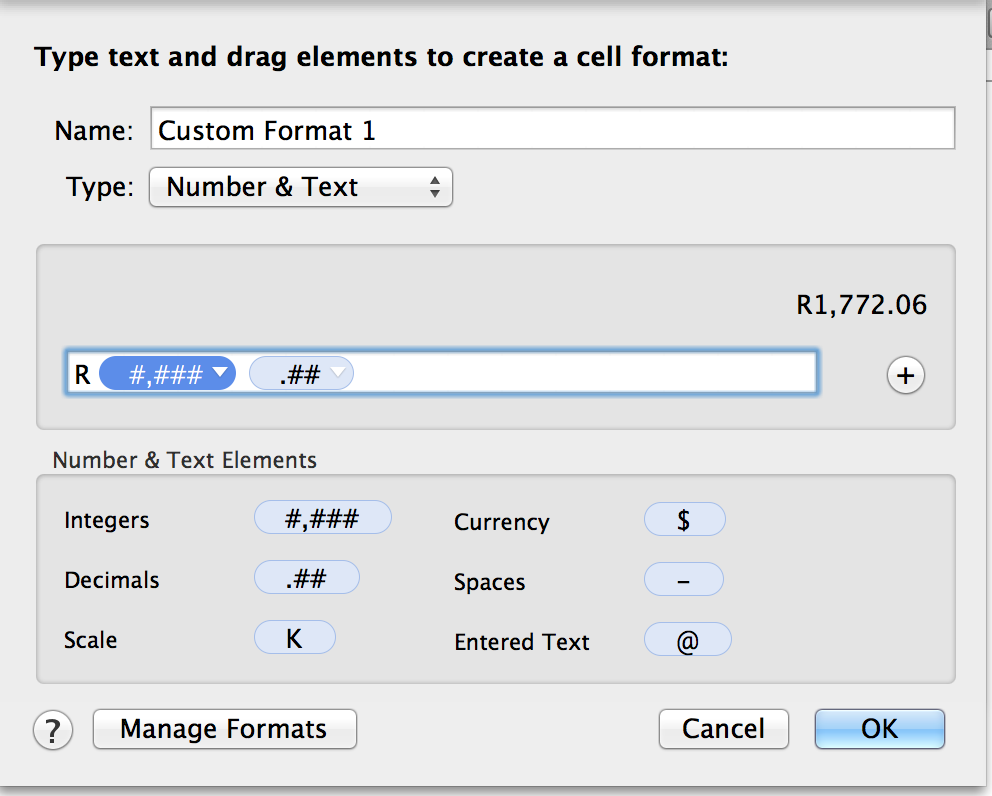Select the Integers #,### element token

click(322, 518)
